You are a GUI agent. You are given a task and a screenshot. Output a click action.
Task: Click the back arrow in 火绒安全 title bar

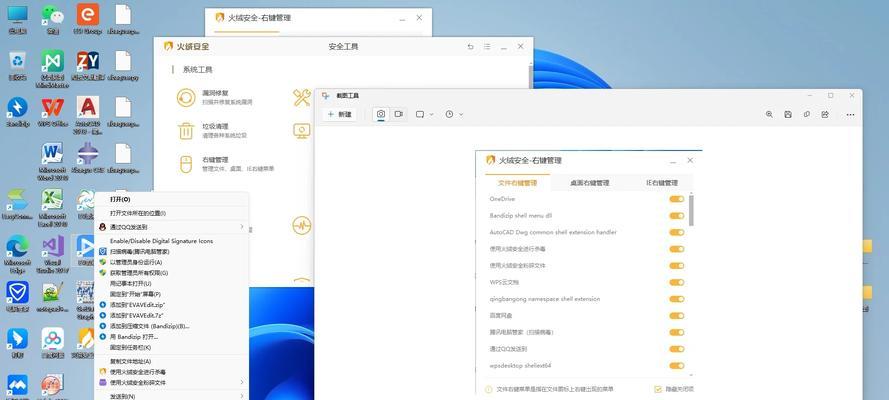click(x=470, y=46)
